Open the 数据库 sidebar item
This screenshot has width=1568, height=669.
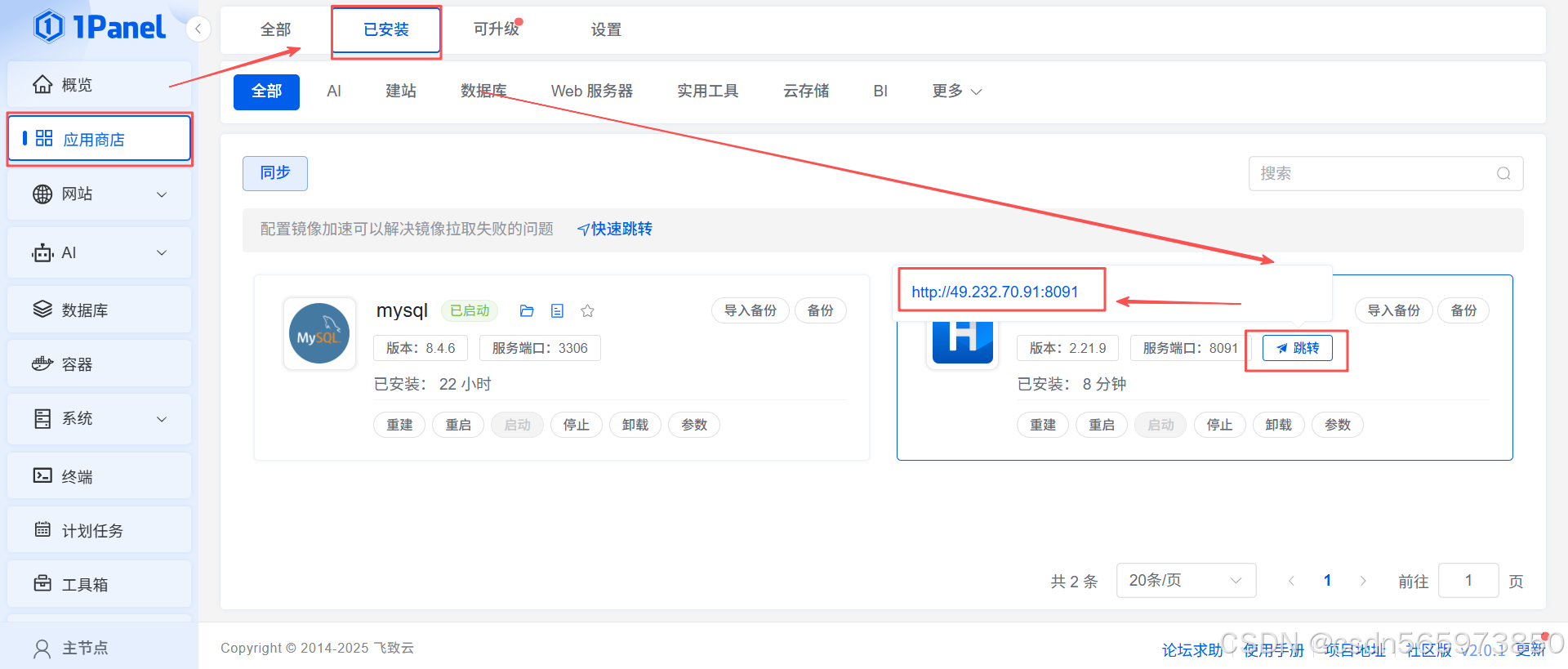tap(99, 310)
